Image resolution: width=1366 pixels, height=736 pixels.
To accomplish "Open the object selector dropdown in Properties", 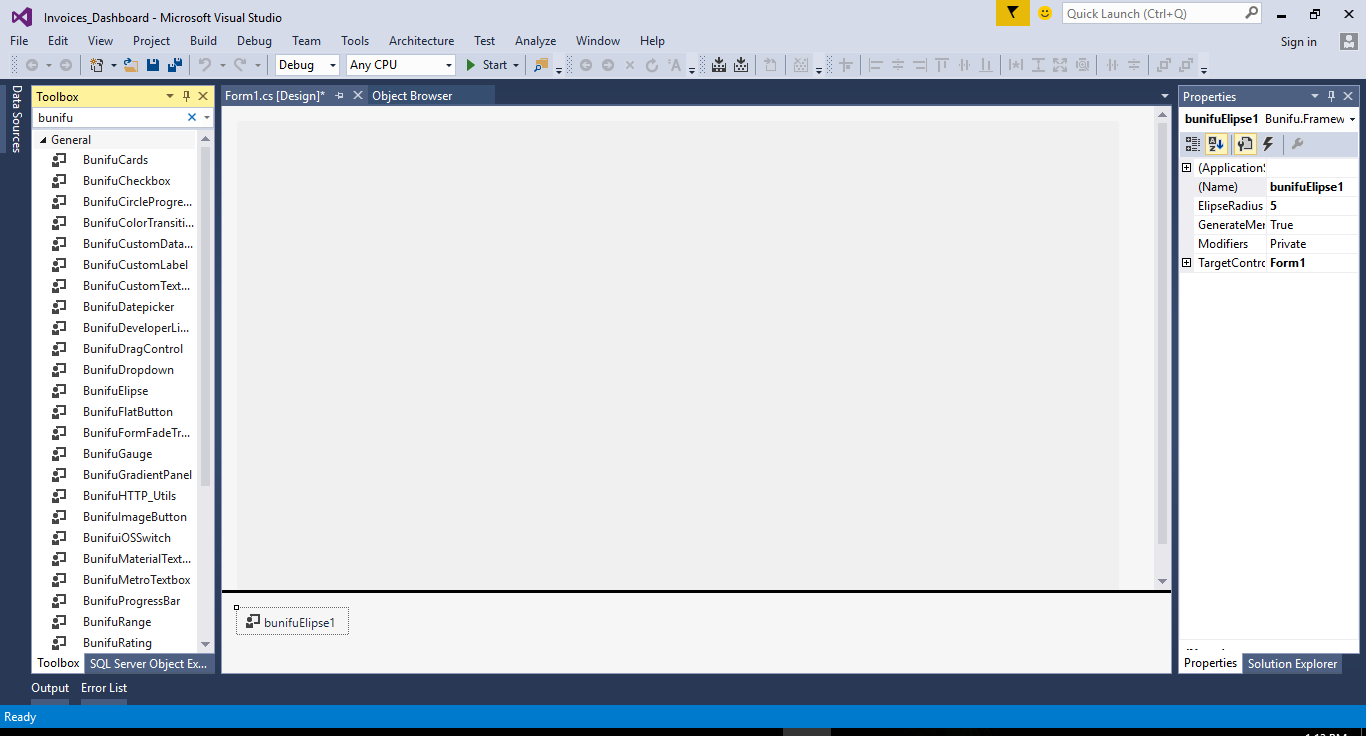I will click(1352, 119).
